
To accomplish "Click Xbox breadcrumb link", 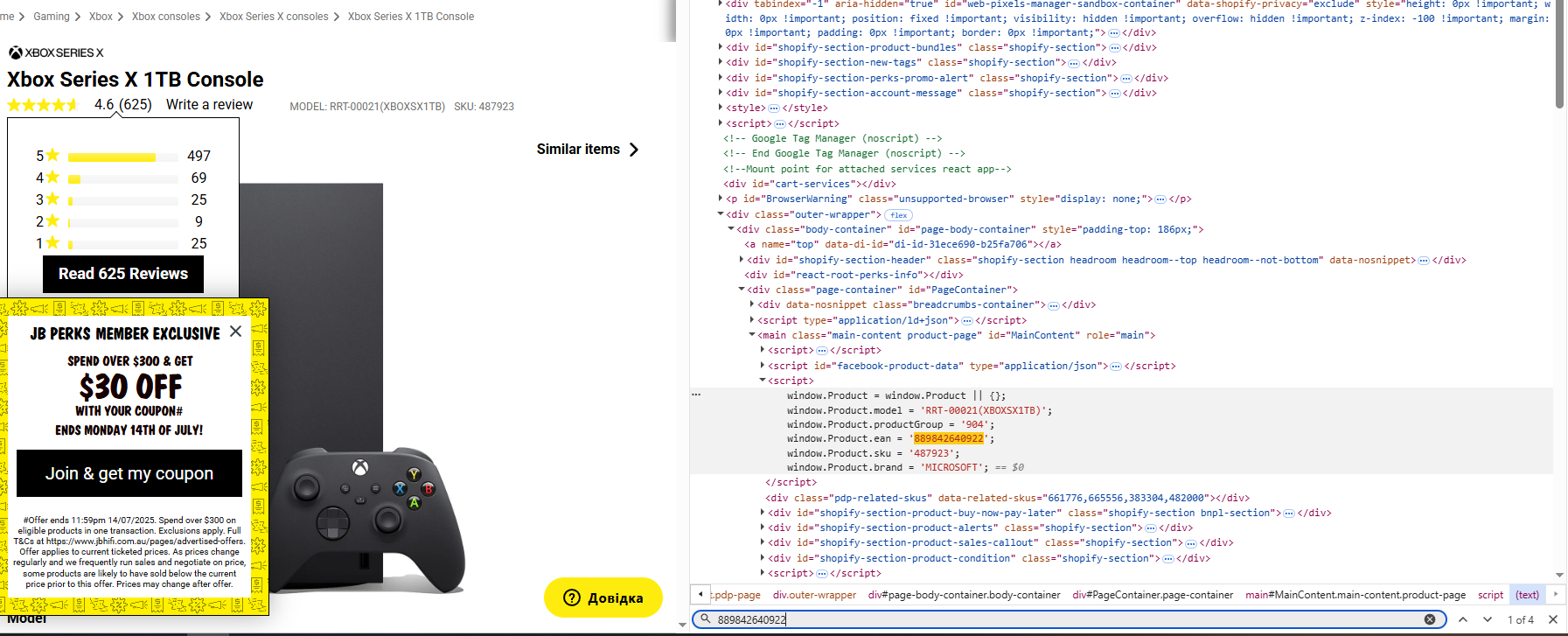I will [101, 17].
